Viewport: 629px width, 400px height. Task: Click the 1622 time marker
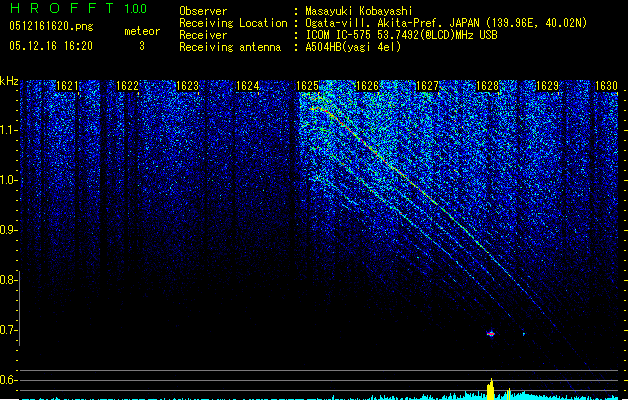click(x=127, y=86)
